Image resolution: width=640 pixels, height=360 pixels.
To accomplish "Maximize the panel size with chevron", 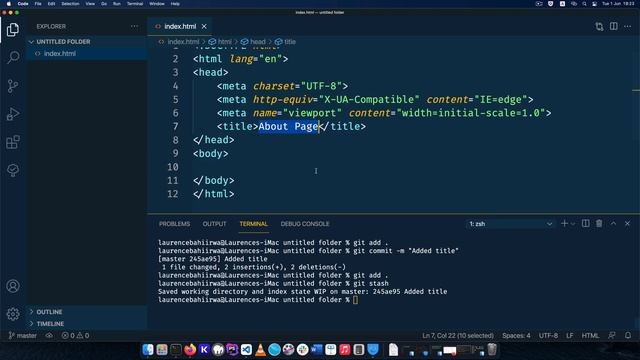I will [x=613, y=223].
